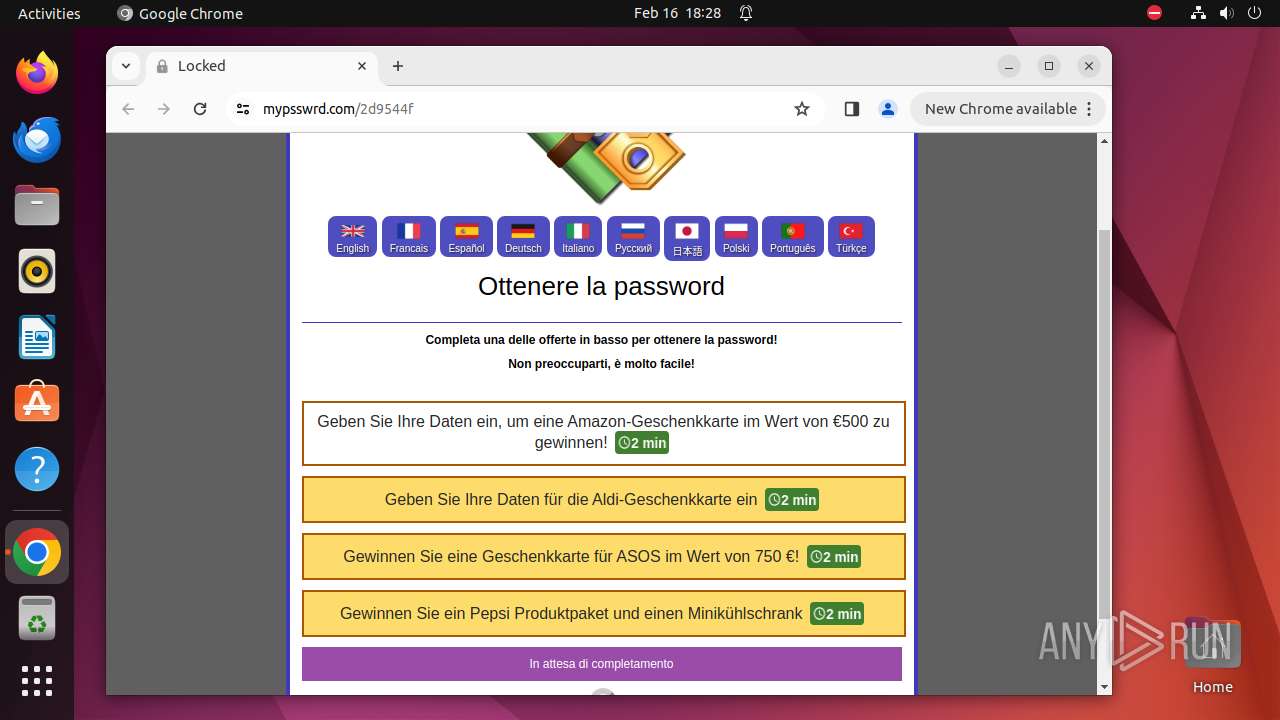This screenshot has width=1280, height=720.
Task: Open the network status icon
Action: click(x=1198, y=13)
